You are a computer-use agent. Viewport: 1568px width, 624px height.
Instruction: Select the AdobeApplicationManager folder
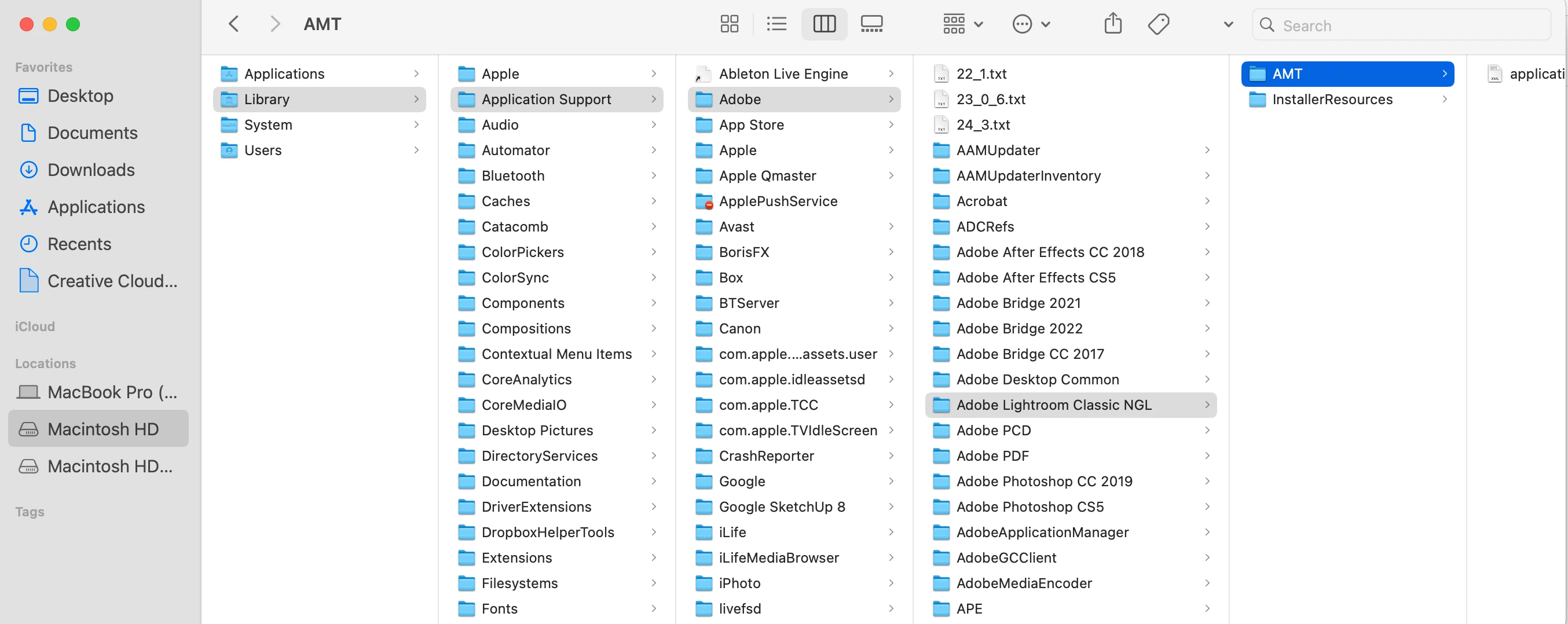[x=1071, y=533]
